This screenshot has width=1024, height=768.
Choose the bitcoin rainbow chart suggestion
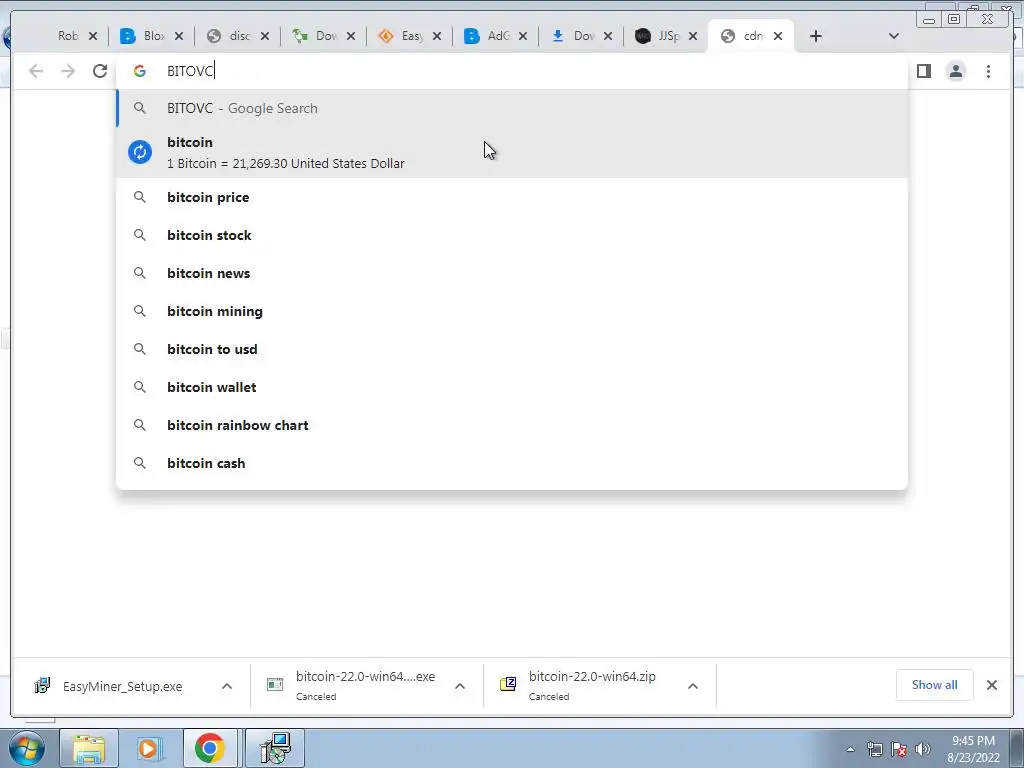(513, 424)
